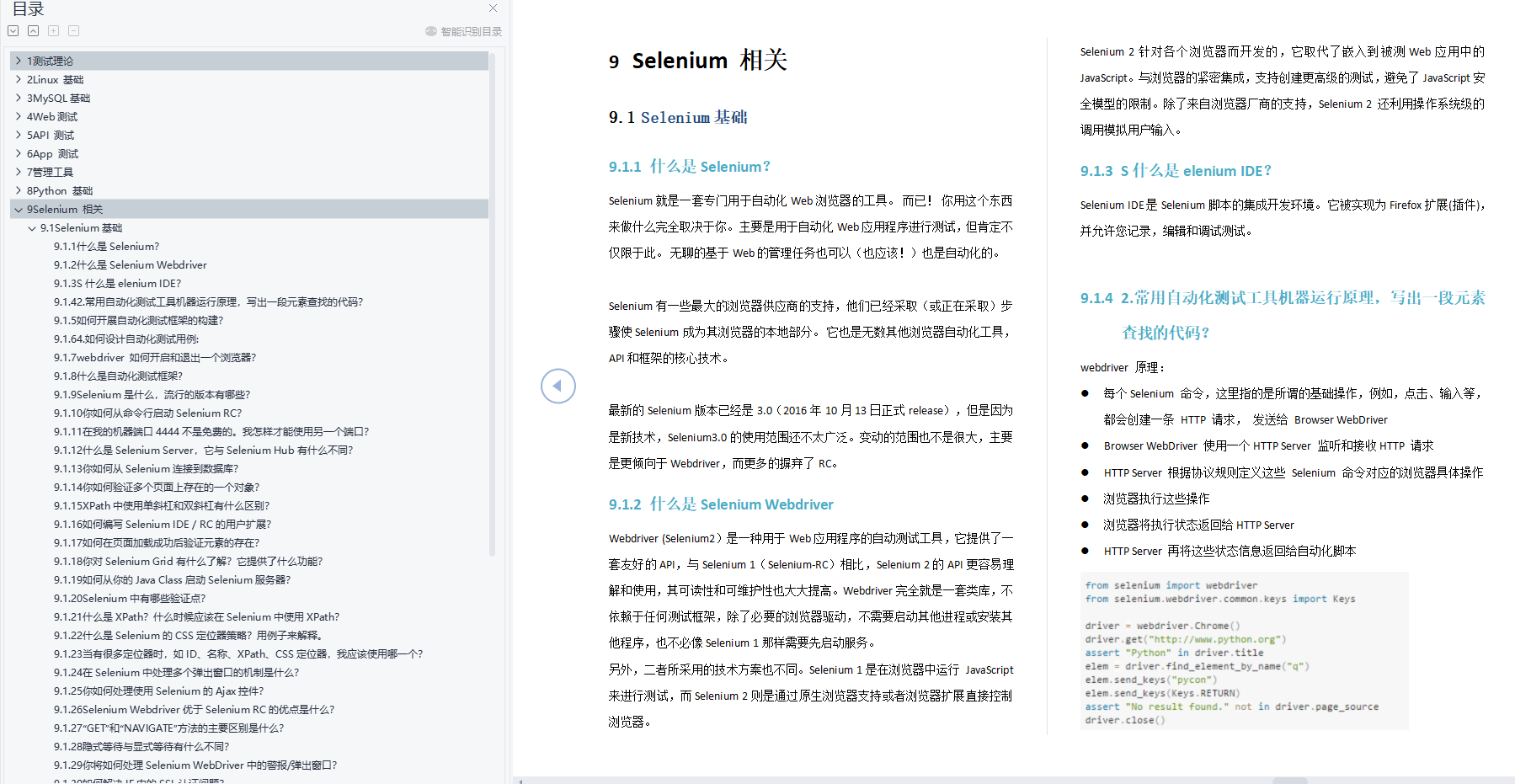Expand the 8Python 基础 chapter

[19, 190]
